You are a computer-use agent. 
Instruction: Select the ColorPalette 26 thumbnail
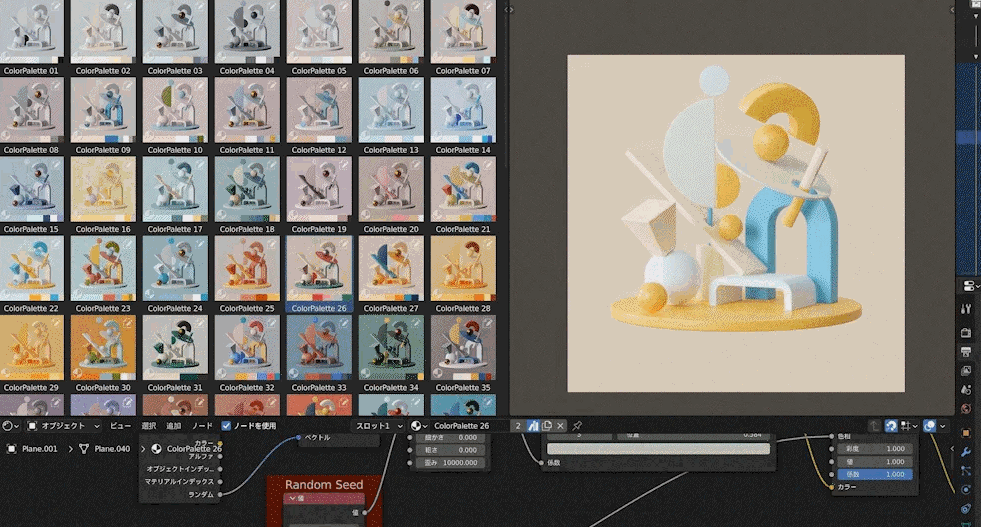pos(319,268)
